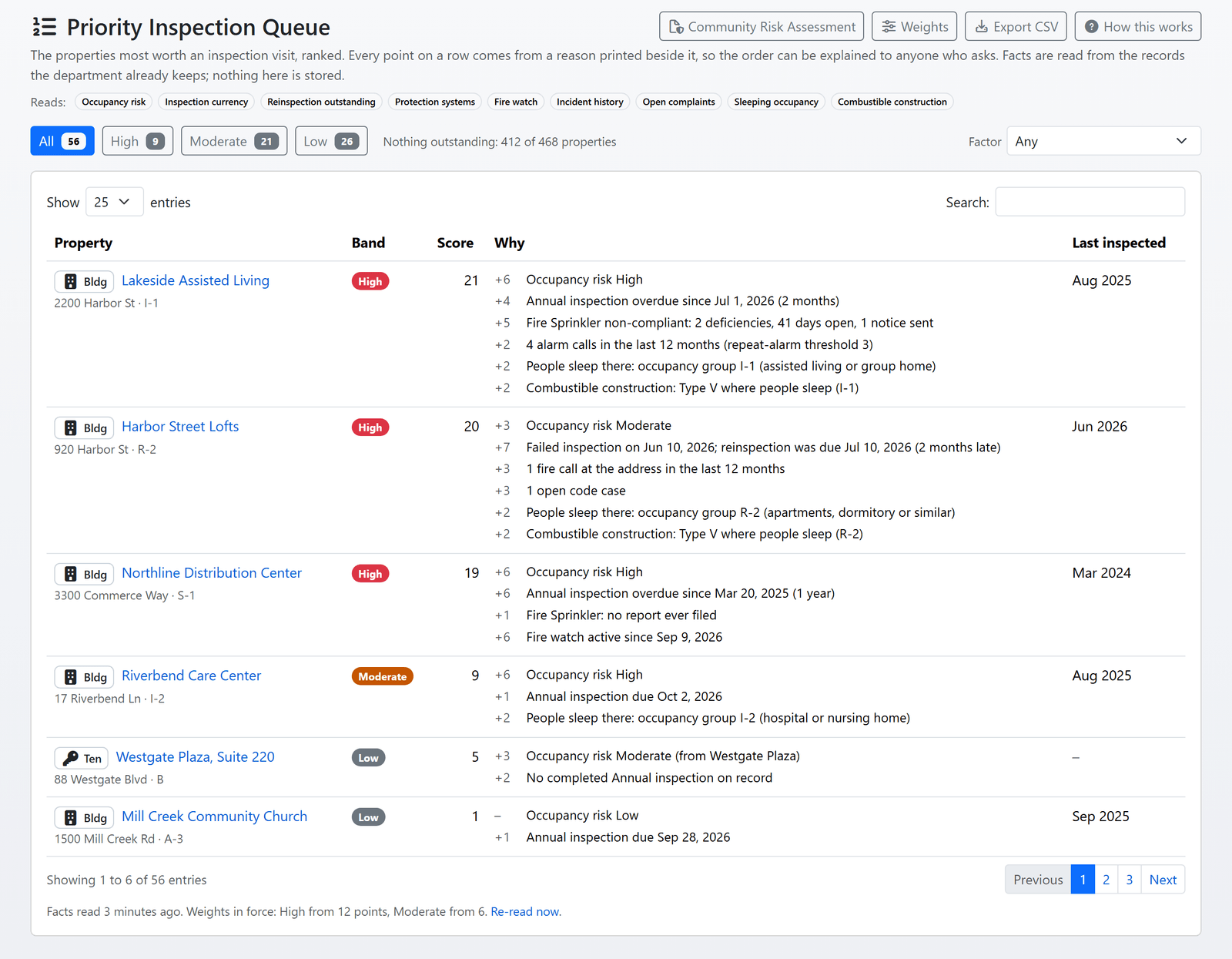Click the Occupancy risk reads tag
This screenshot has width=1232, height=959.
click(x=113, y=102)
